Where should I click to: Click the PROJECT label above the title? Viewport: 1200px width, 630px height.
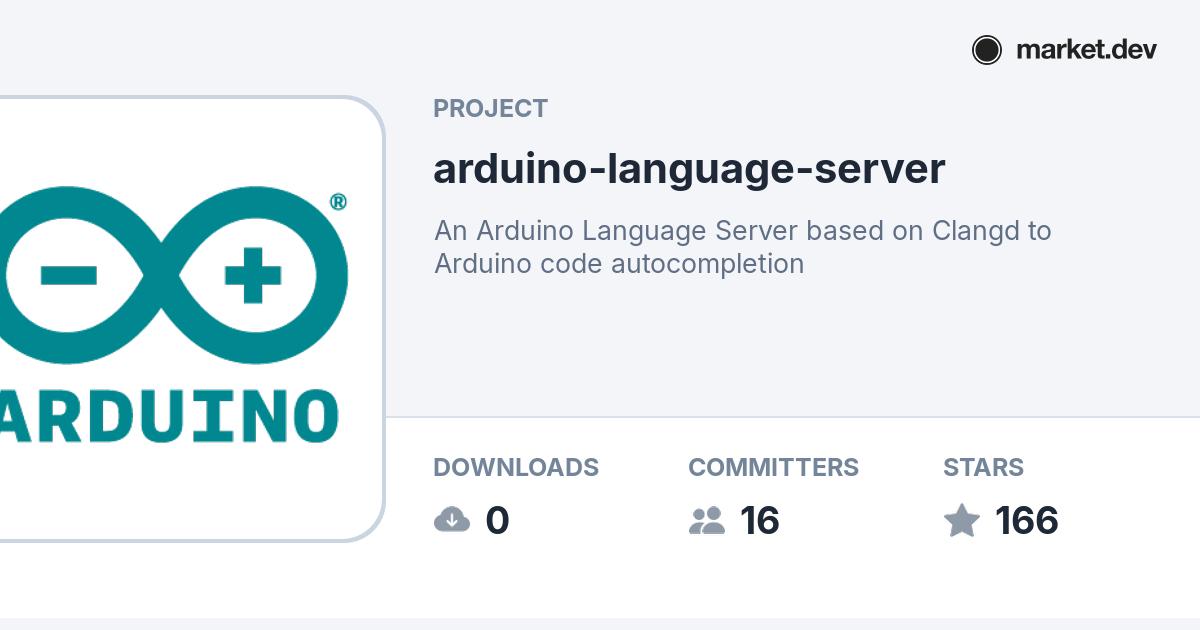[x=490, y=108]
